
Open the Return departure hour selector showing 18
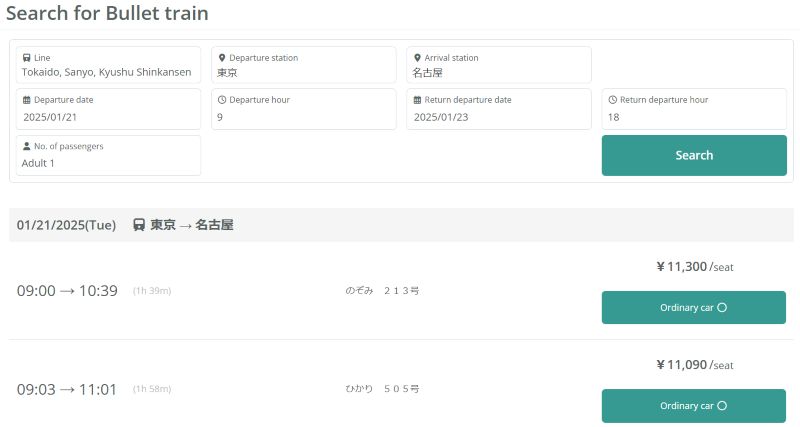(x=694, y=109)
